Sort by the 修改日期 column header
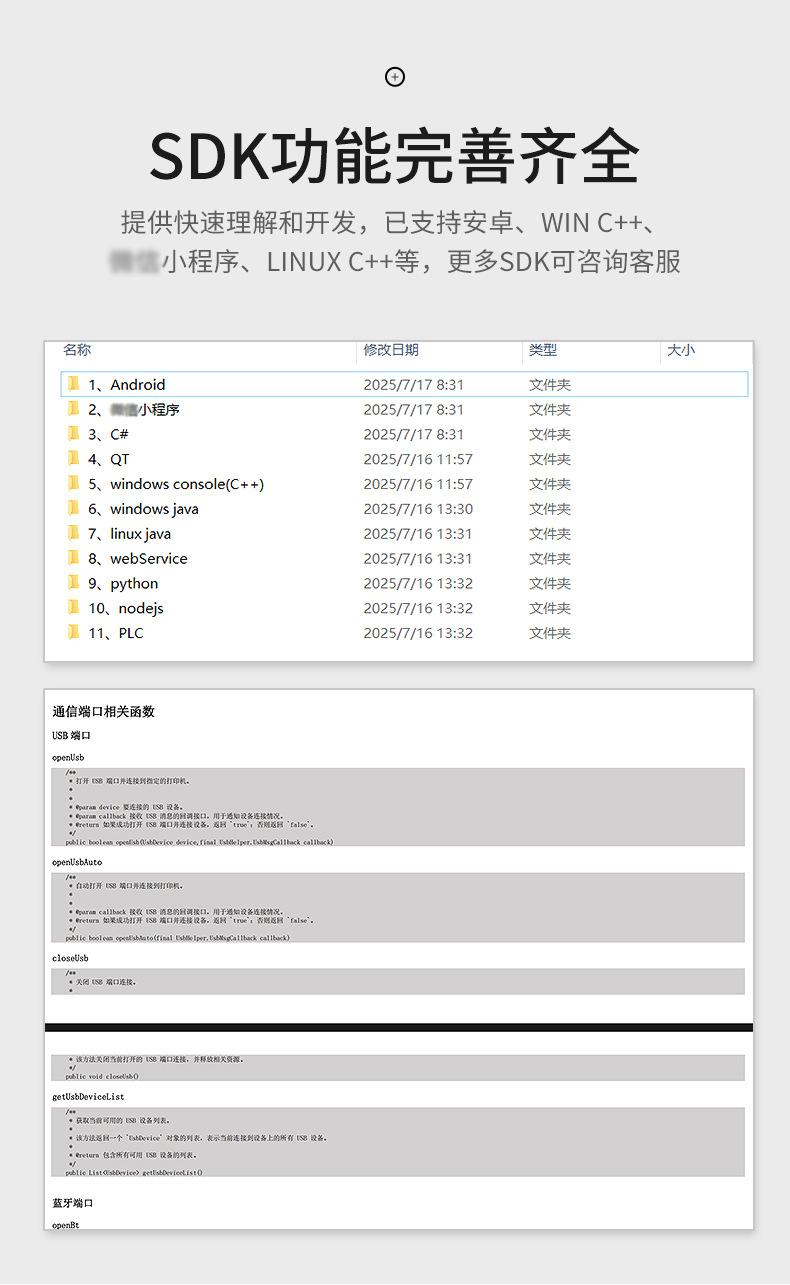 (391, 350)
